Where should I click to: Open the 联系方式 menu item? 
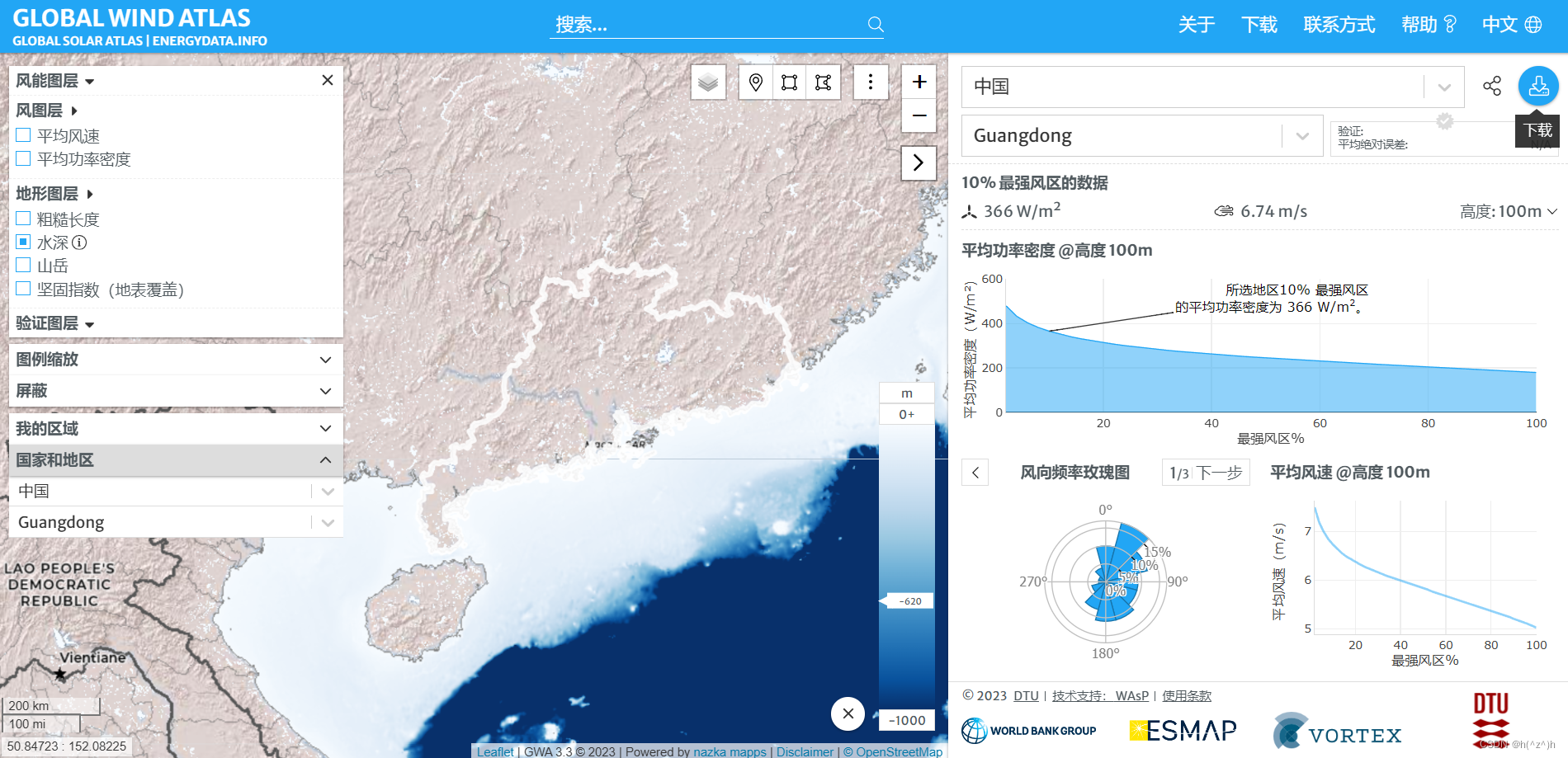point(1338,25)
